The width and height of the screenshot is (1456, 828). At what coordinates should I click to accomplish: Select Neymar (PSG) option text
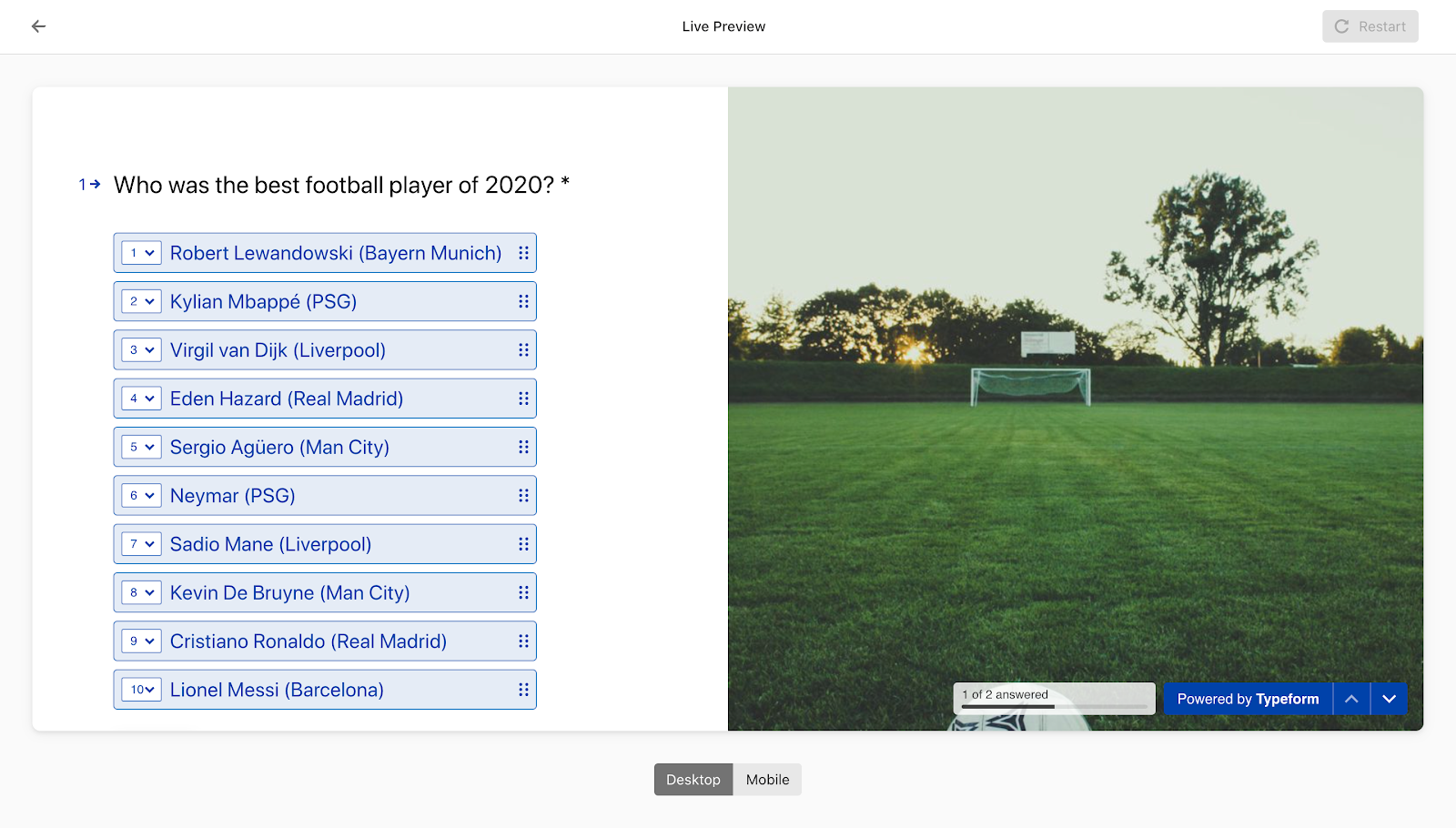[x=233, y=496]
